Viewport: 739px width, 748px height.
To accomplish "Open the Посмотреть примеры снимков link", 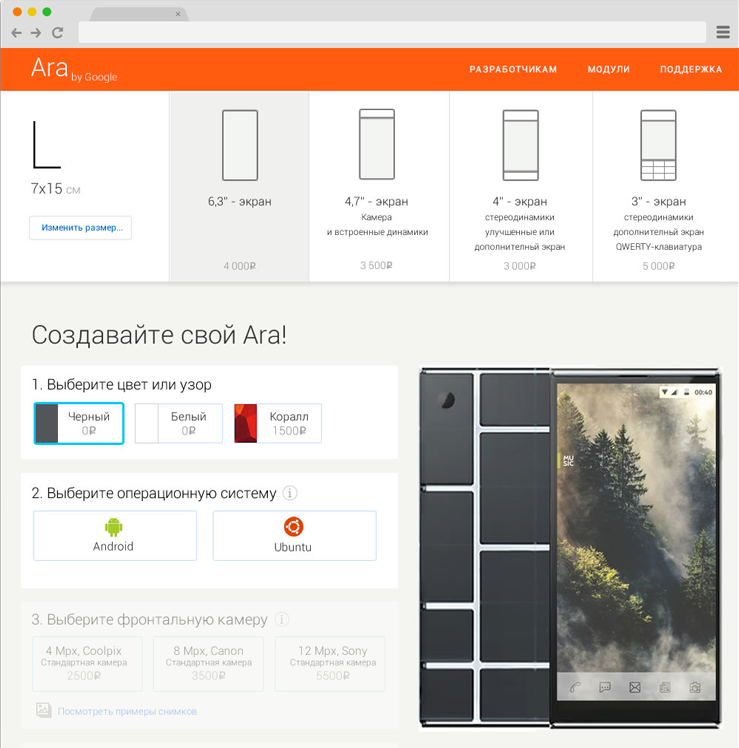I will (x=127, y=711).
